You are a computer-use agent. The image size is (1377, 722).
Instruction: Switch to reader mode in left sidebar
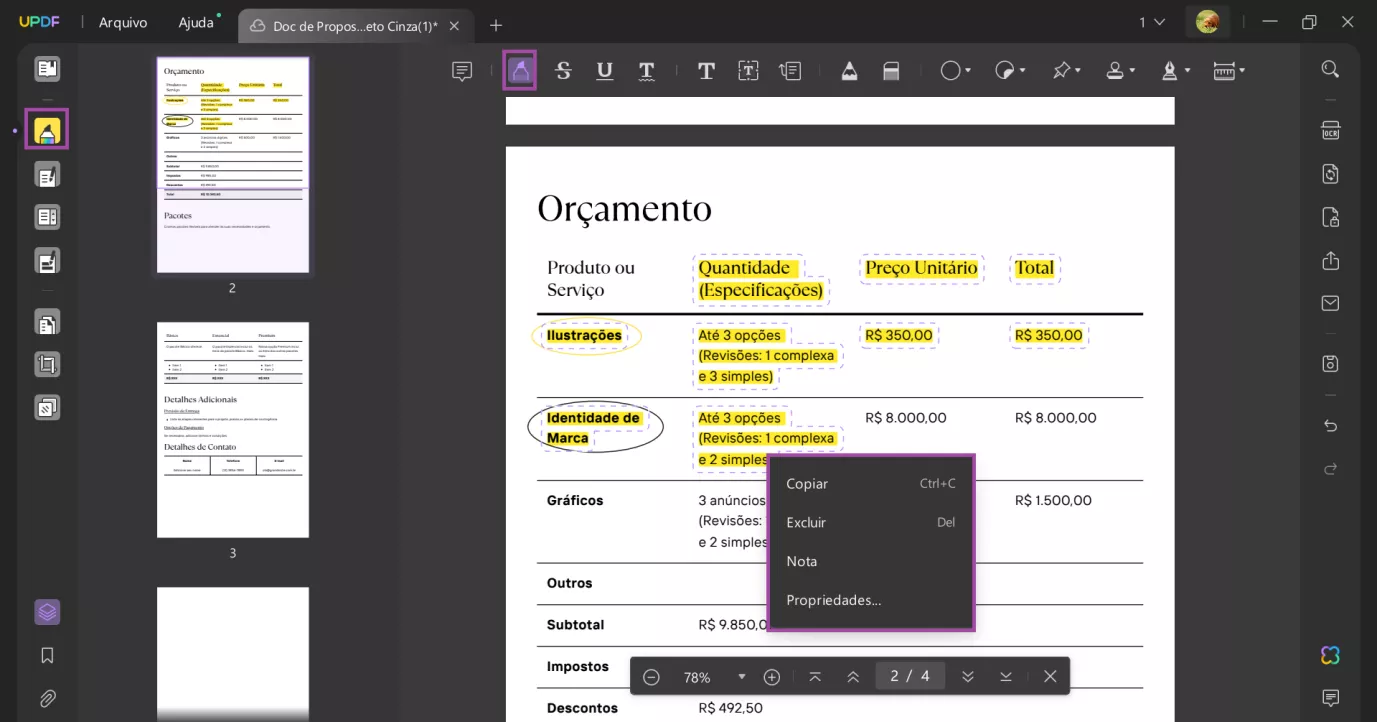(x=47, y=69)
